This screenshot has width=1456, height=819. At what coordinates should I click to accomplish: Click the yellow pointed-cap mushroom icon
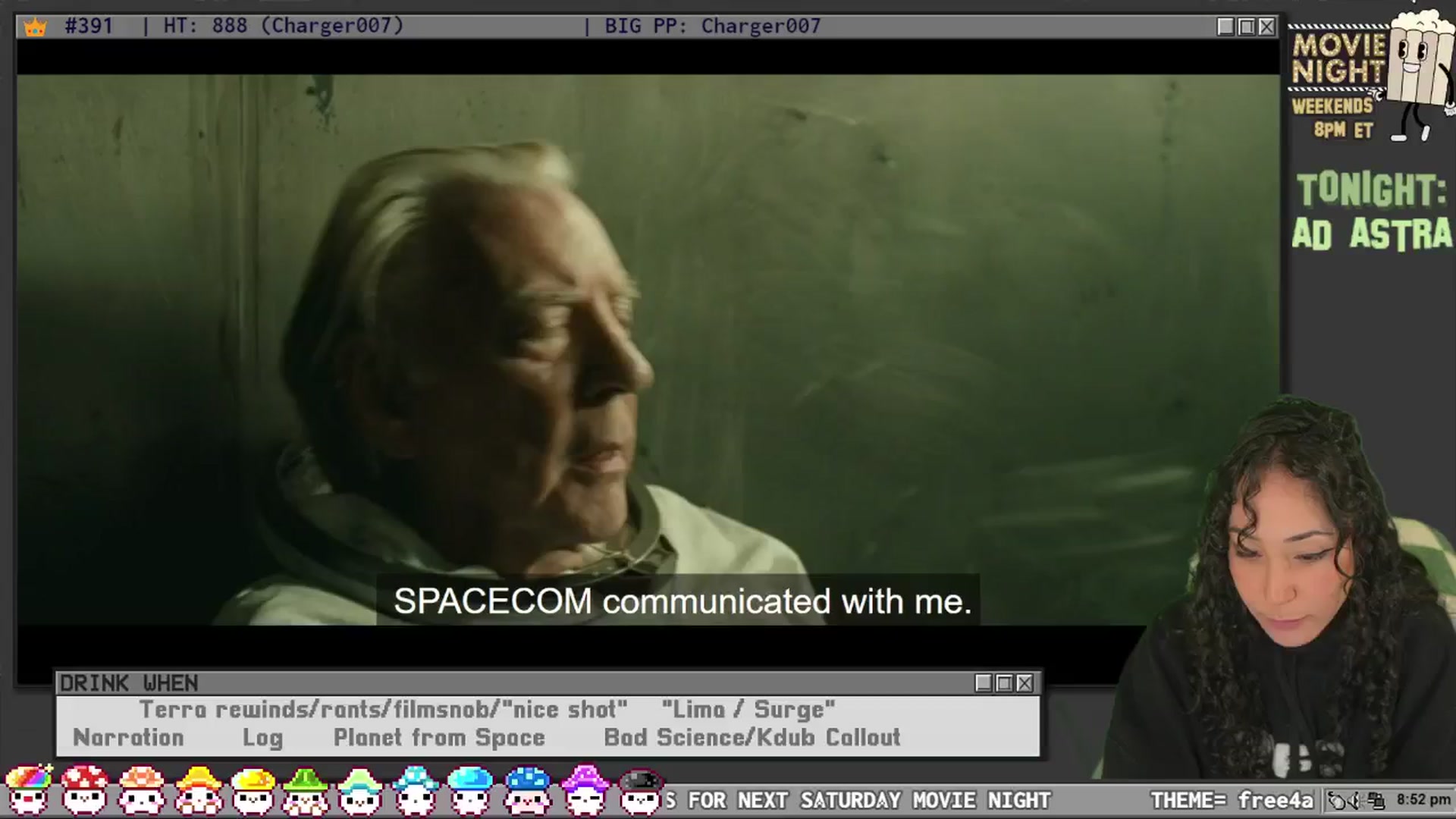(x=198, y=790)
